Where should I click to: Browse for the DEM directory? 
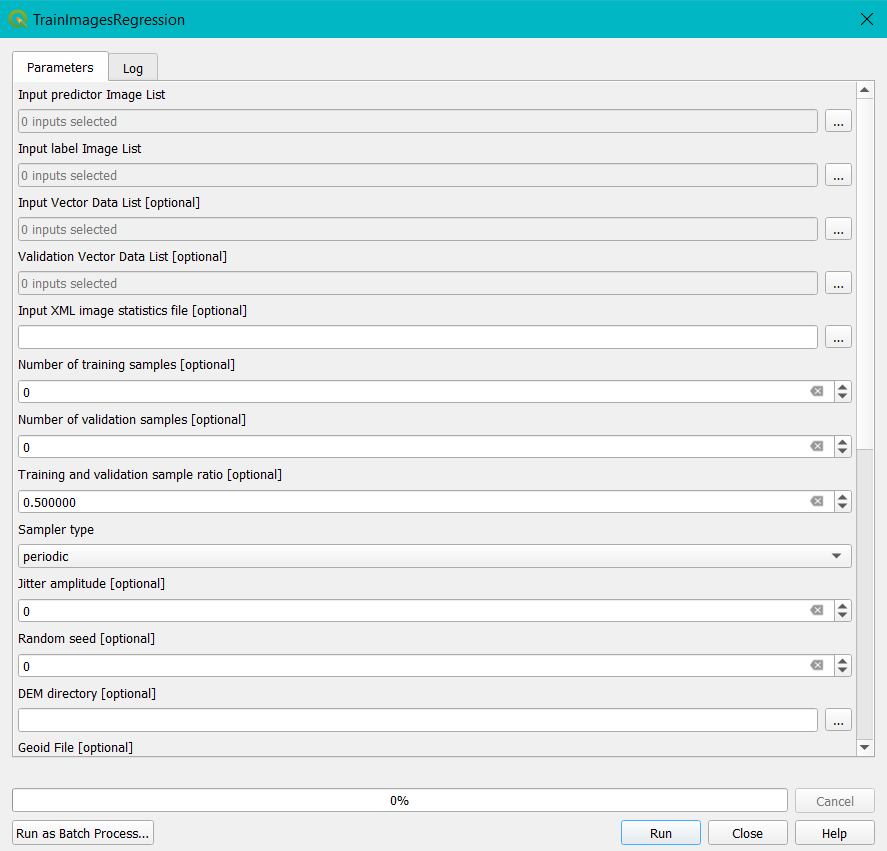pos(838,720)
